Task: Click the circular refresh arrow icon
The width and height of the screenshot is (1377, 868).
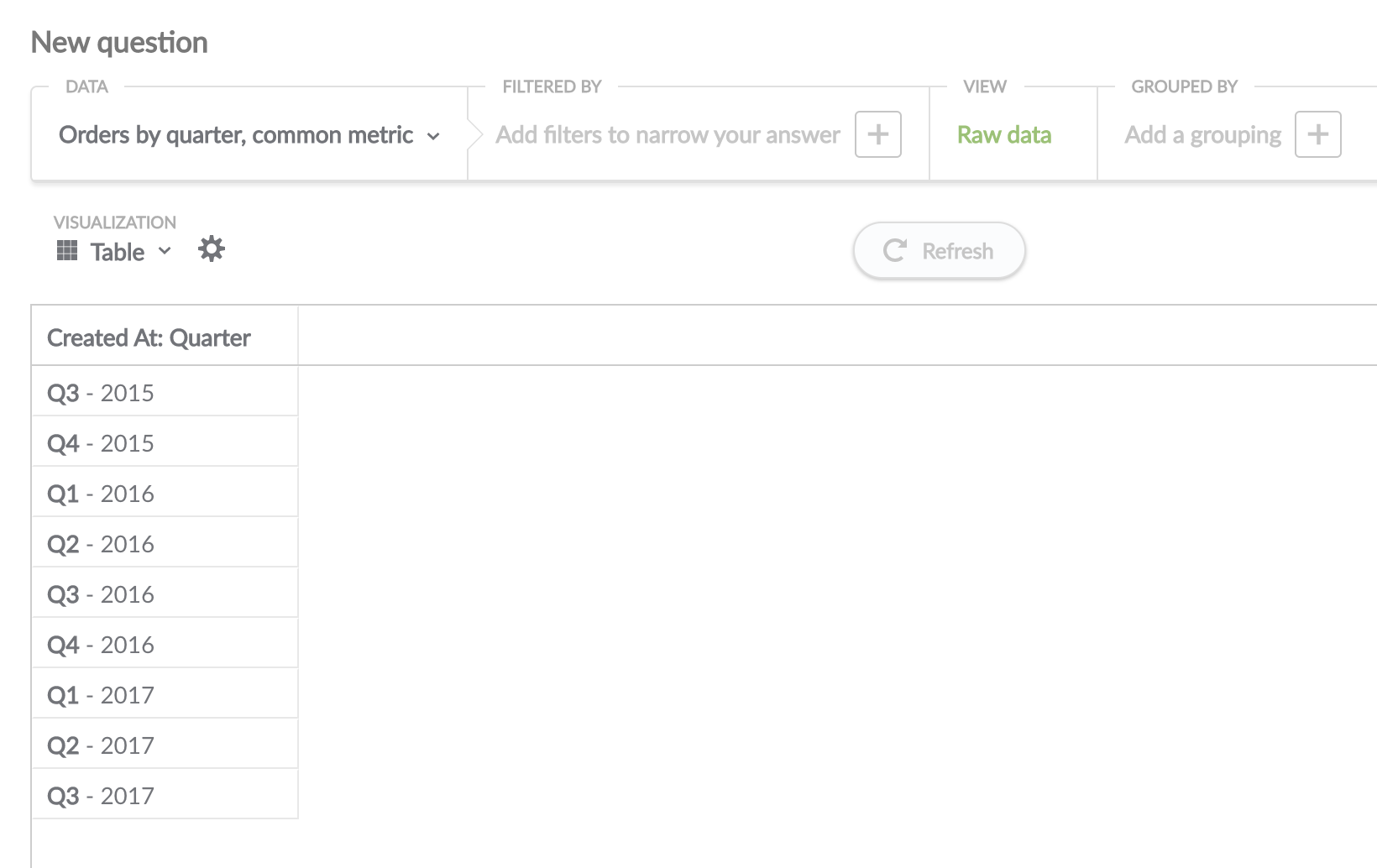Action: (895, 249)
